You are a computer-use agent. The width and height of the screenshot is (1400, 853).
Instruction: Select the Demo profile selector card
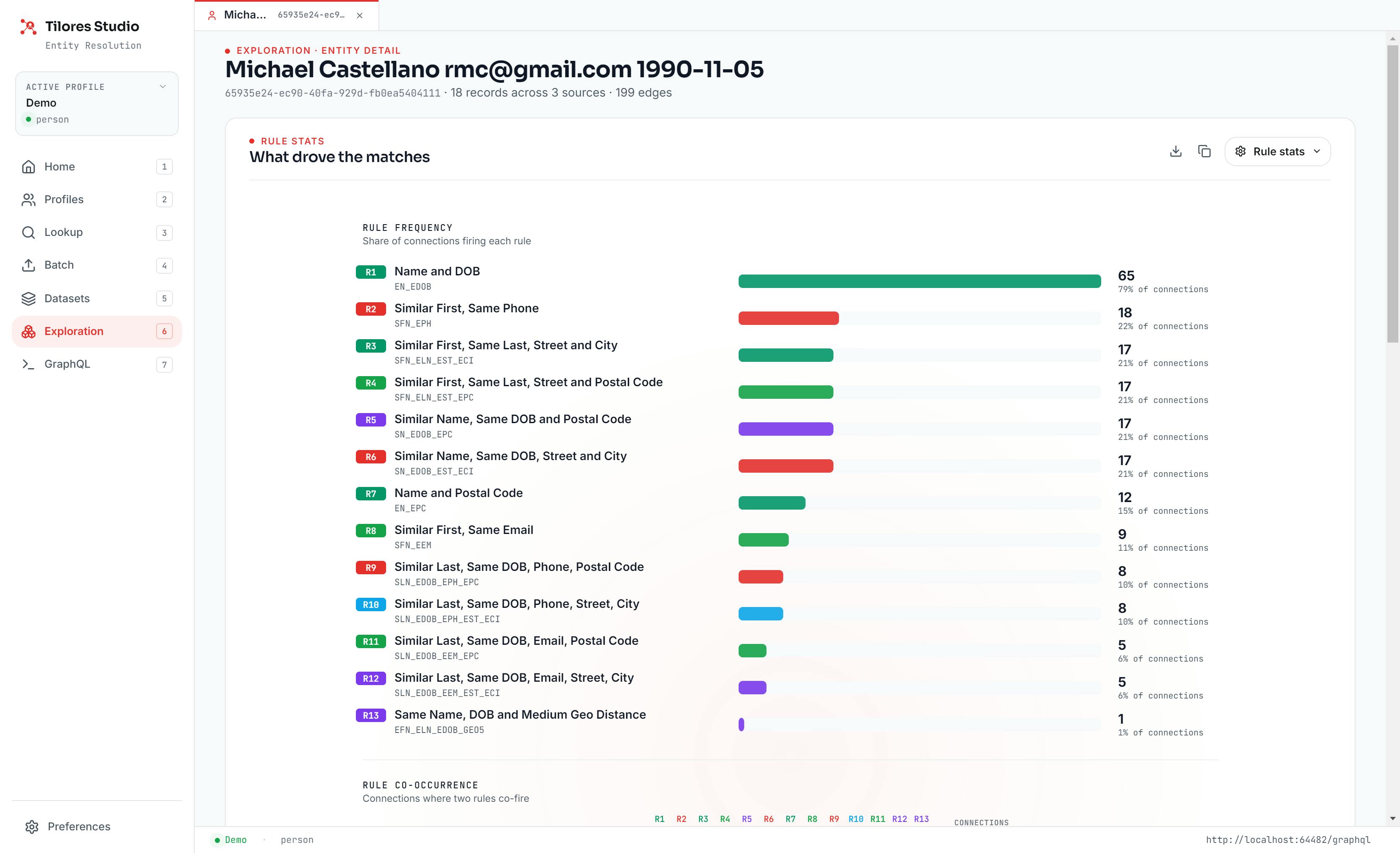[97, 103]
